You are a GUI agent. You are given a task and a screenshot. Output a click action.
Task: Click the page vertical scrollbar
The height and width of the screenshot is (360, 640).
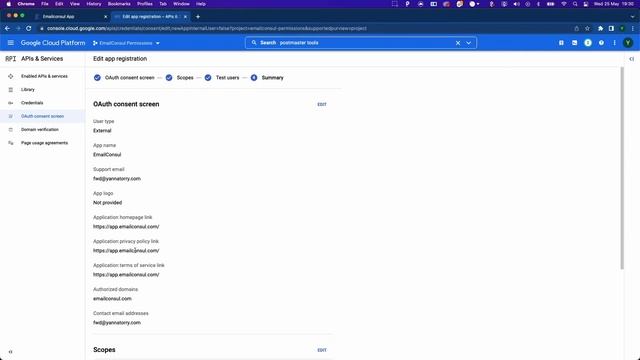point(622,168)
